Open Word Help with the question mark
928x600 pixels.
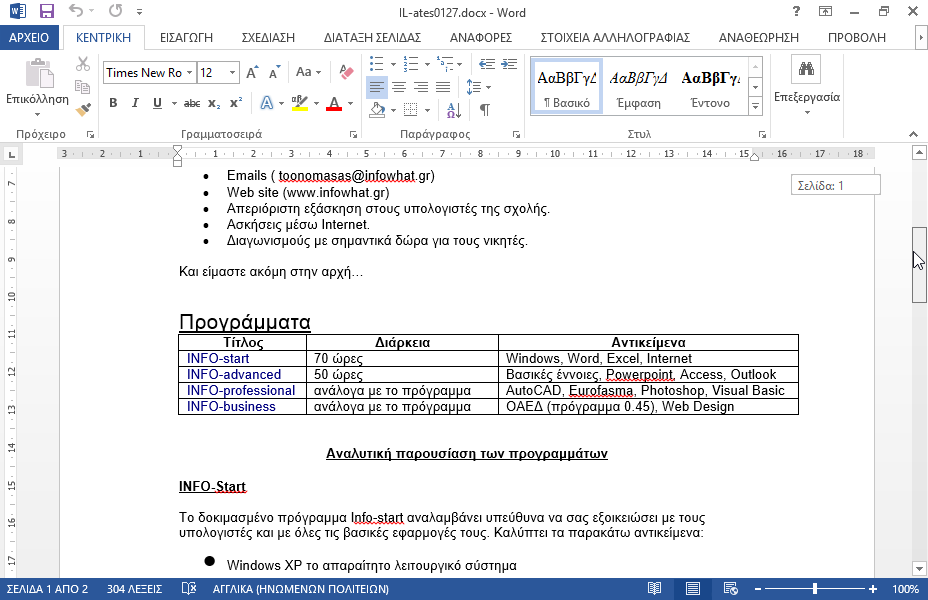[x=796, y=11]
